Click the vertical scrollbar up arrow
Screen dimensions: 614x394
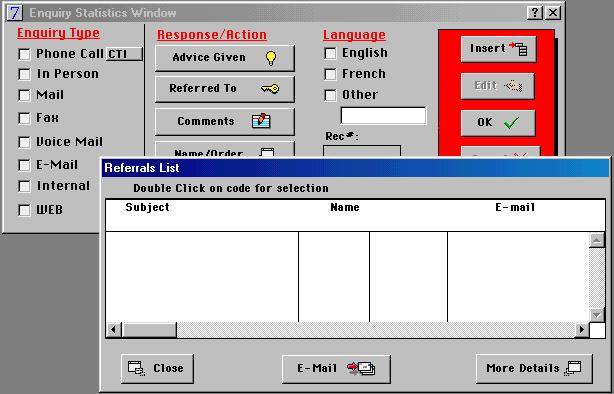tap(597, 240)
